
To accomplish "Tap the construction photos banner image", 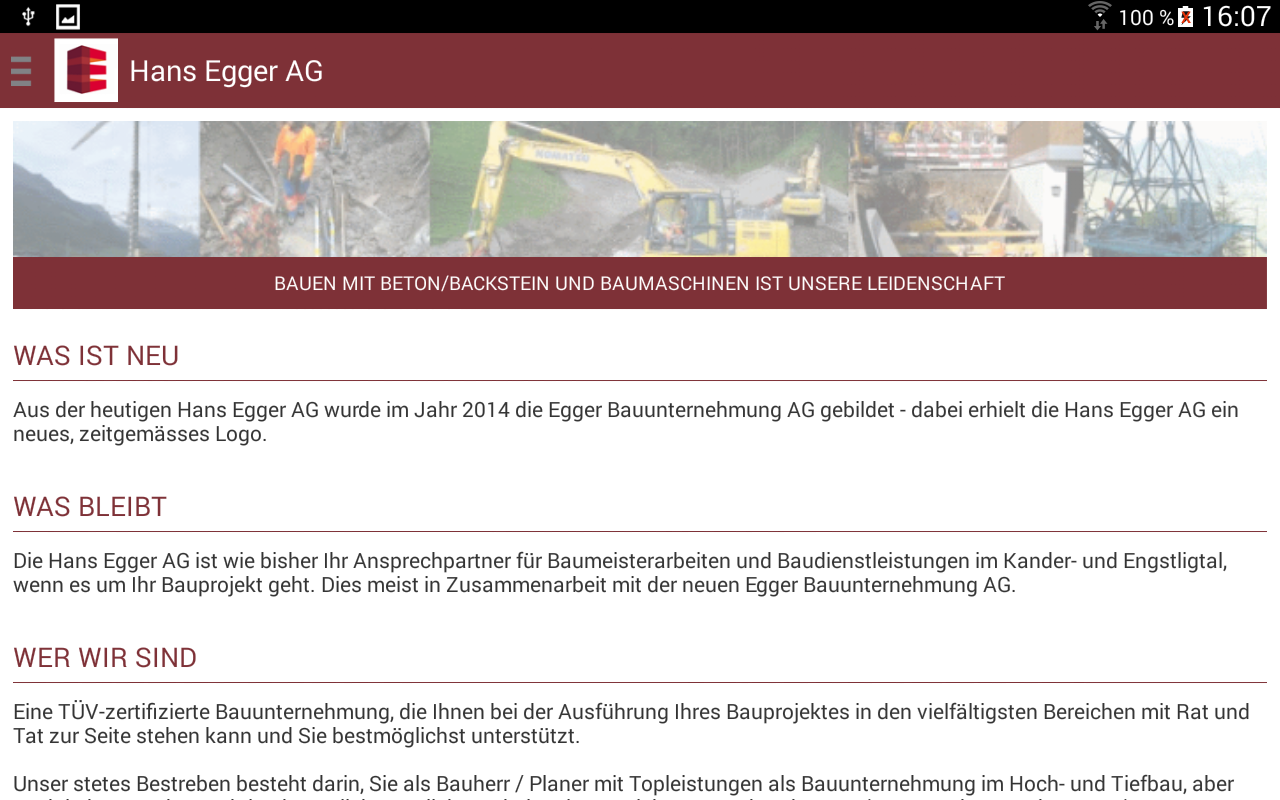I will tap(640, 189).
